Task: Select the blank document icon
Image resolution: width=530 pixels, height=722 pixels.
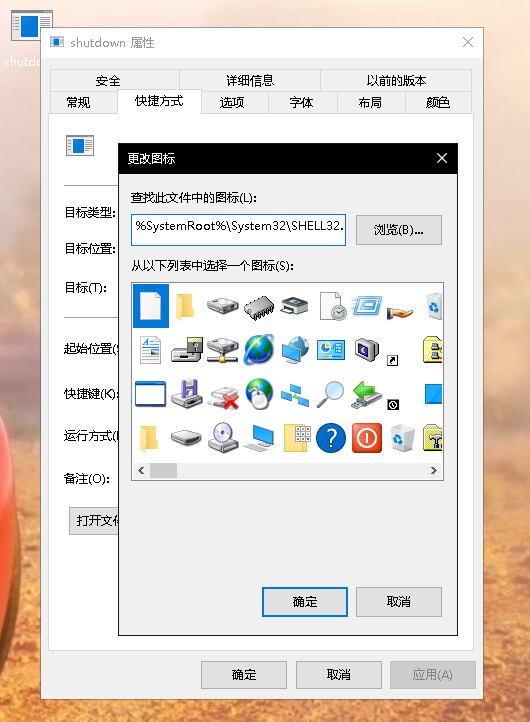Action: tap(151, 306)
